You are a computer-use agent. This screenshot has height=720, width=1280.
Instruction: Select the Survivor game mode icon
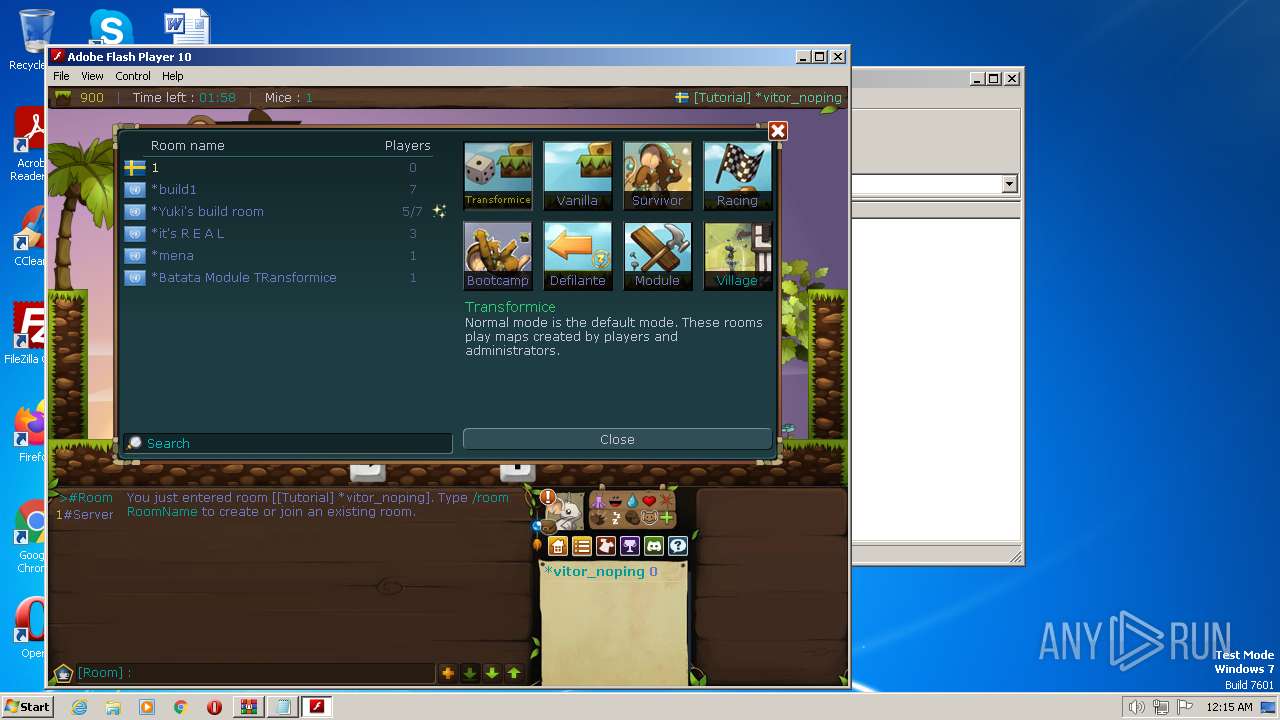tap(657, 175)
